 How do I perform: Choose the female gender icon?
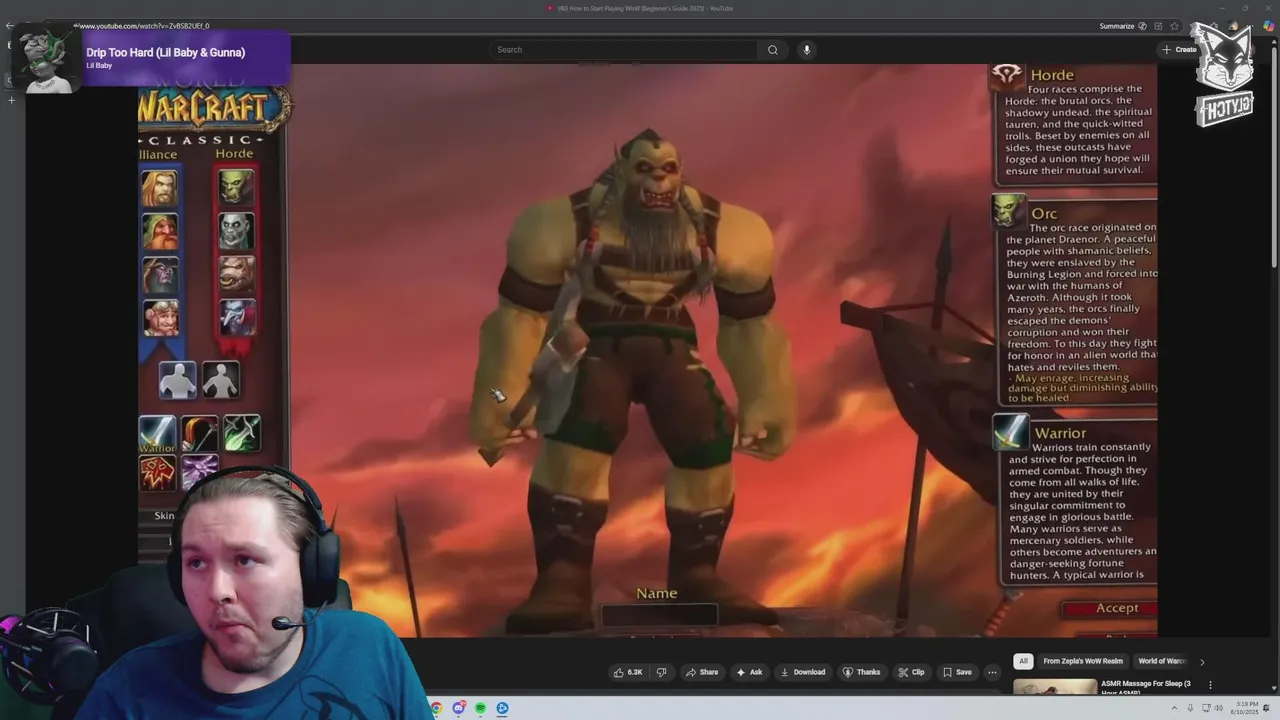220,380
